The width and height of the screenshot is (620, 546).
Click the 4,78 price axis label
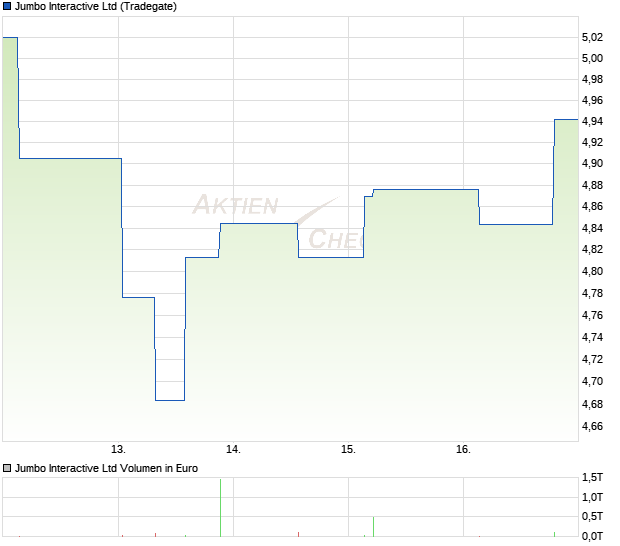(592, 293)
